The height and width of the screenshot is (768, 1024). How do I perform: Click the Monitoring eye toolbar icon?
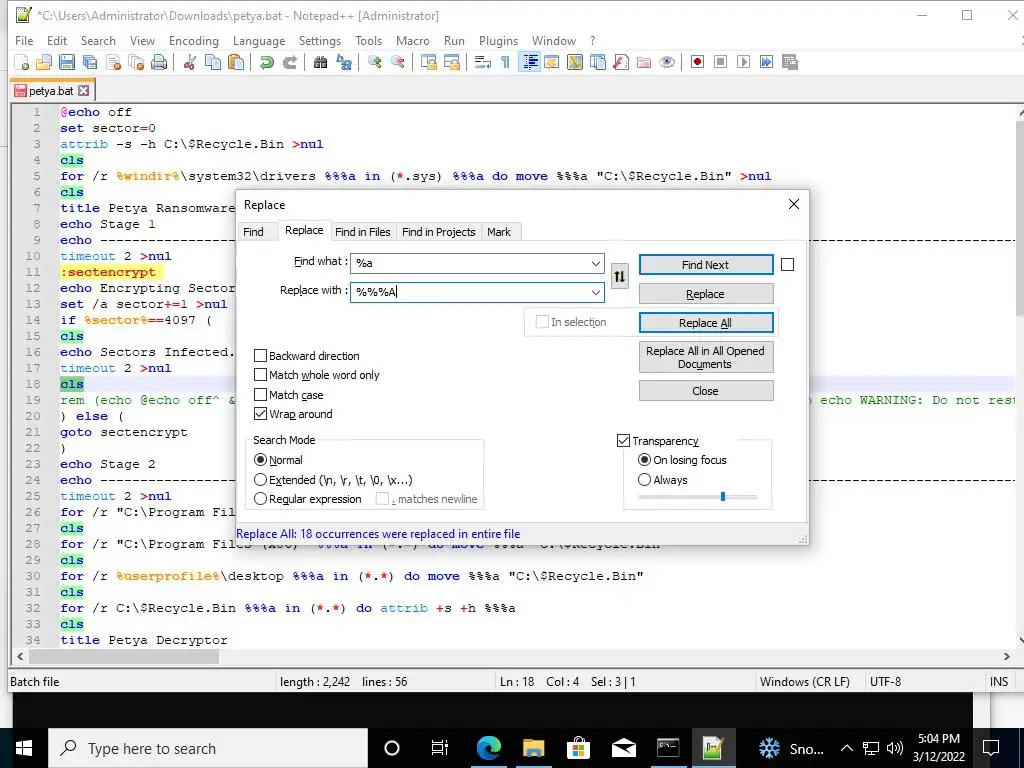(x=667, y=63)
